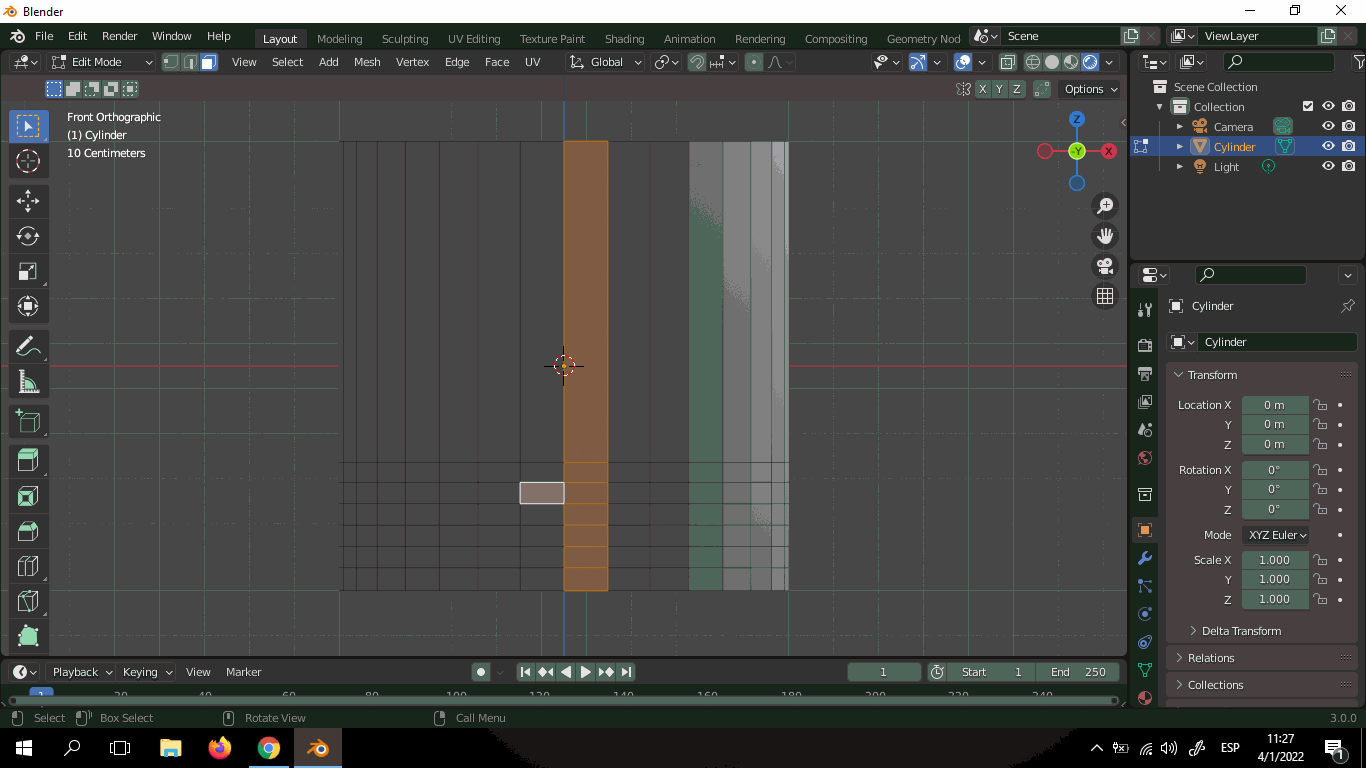Toggle X axis mesh mirror

point(983,89)
